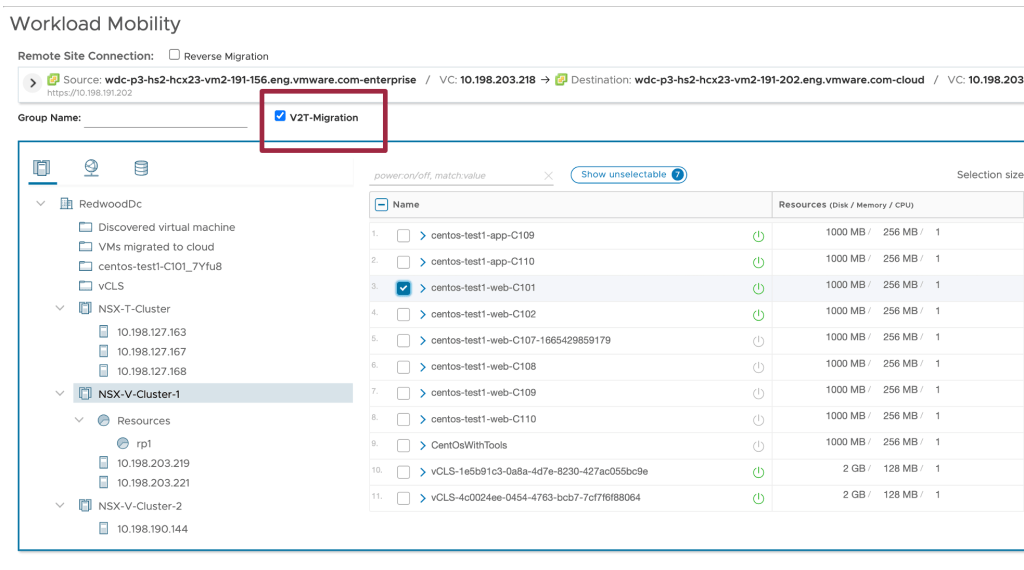Uncheck the V2T-Migration checkbox
This screenshot has height=570, width=1024.
point(280,117)
